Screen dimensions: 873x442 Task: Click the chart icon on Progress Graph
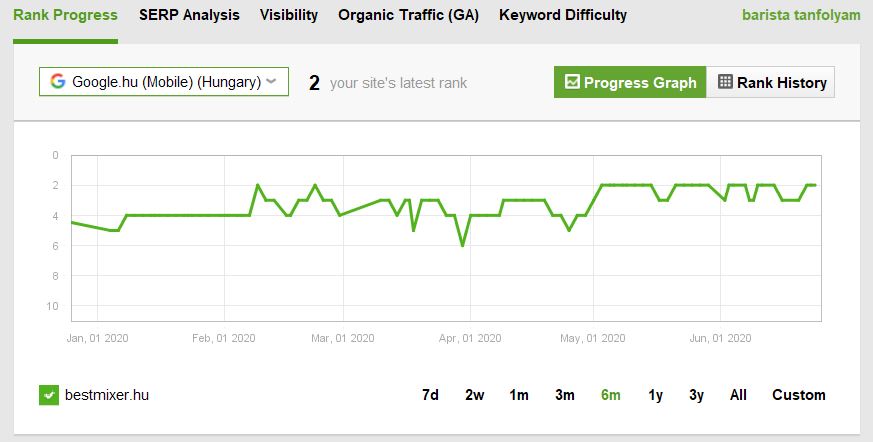(572, 81)
